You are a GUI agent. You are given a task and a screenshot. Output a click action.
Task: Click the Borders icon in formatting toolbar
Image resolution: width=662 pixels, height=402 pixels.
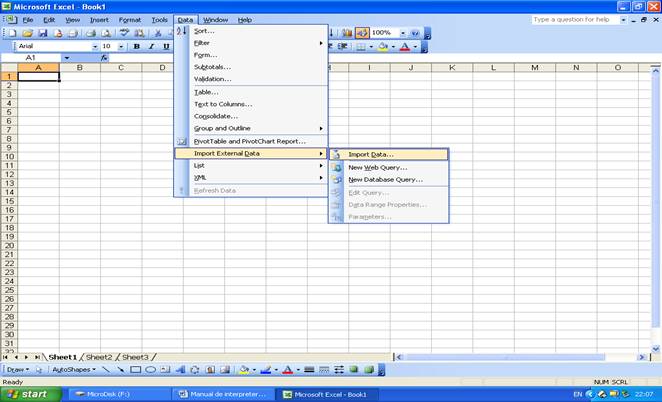point(361,46)
